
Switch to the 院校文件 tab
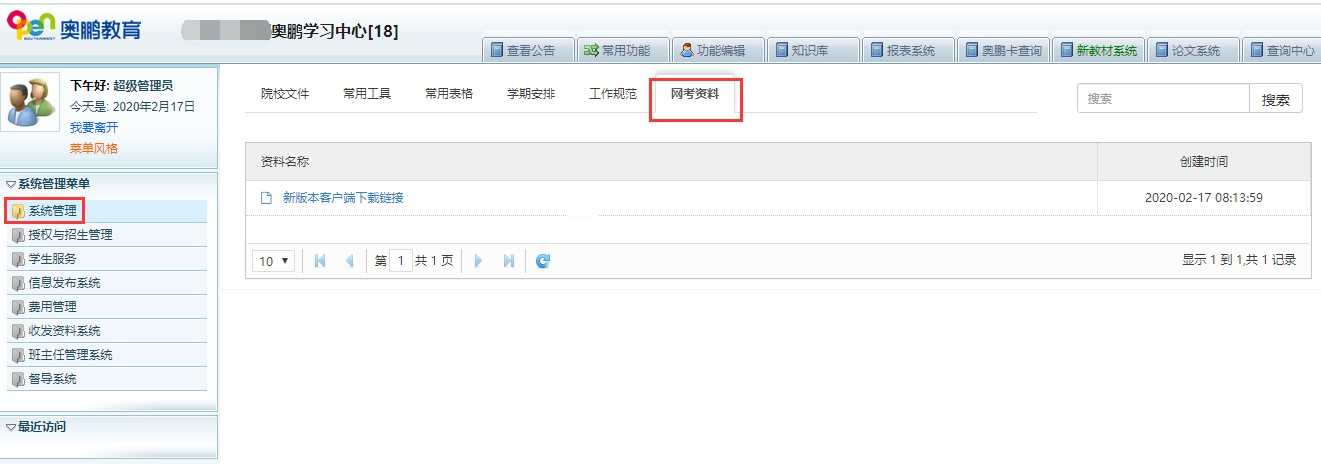click(x=285, y=94)
